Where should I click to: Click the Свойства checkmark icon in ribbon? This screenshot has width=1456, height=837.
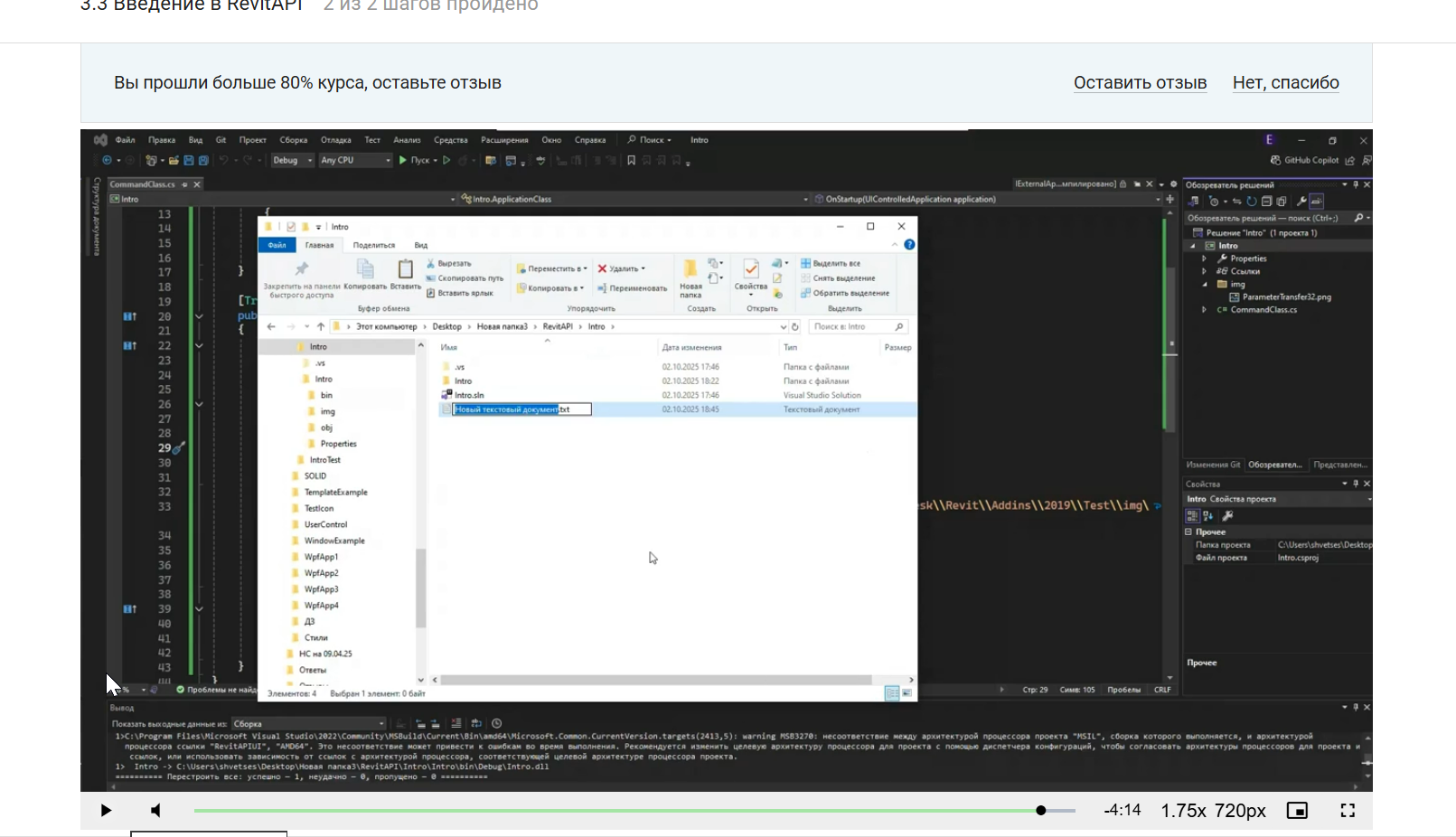tap(750, 269)
